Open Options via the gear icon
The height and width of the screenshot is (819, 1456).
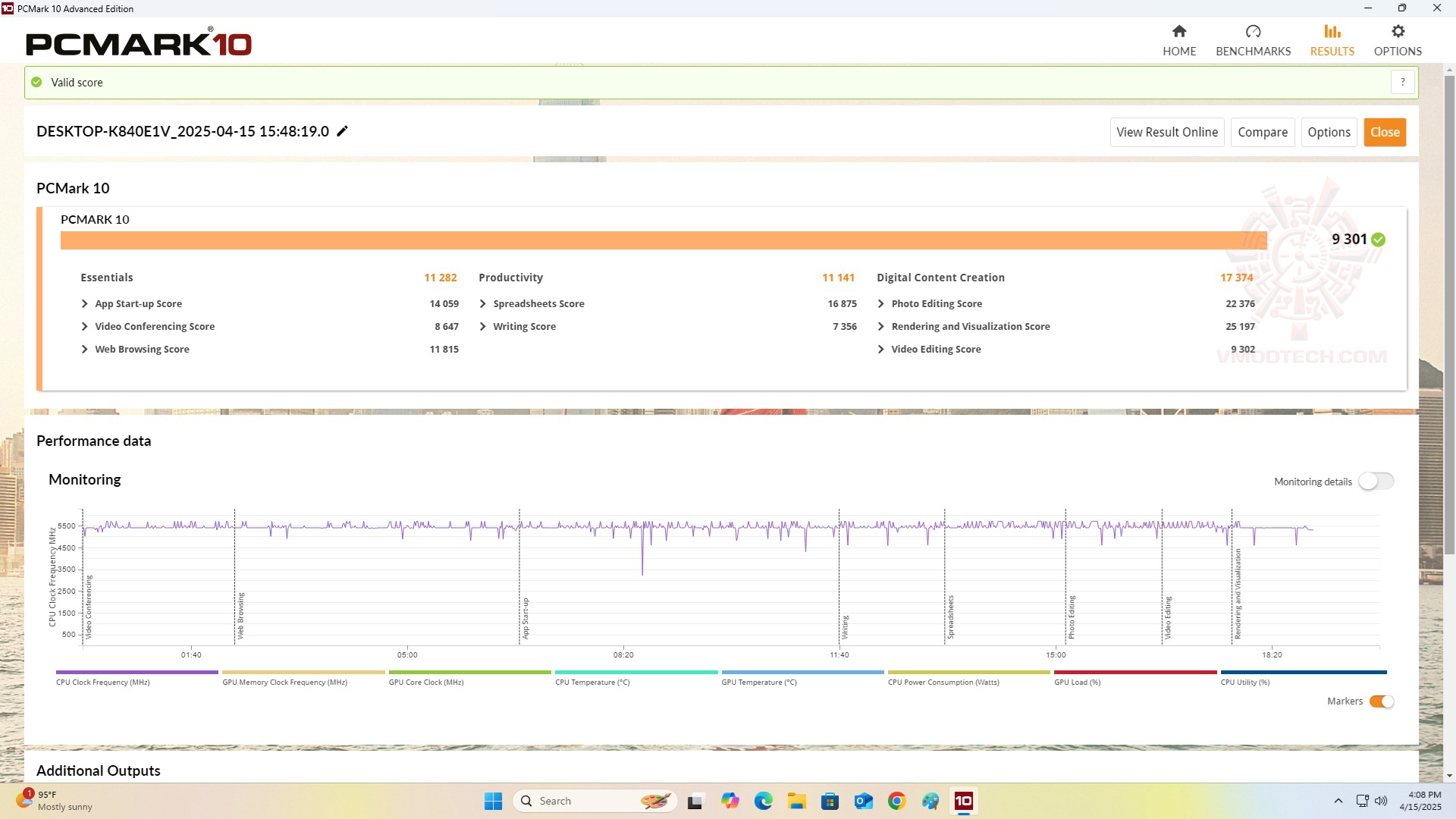tap(1398, 39)
